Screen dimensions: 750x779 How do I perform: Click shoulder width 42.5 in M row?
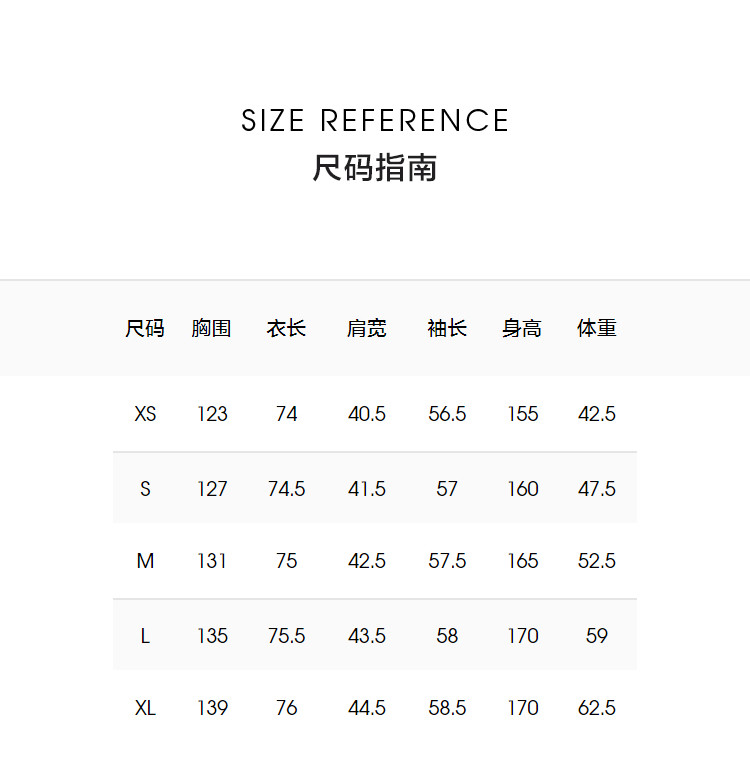point(367,561)
